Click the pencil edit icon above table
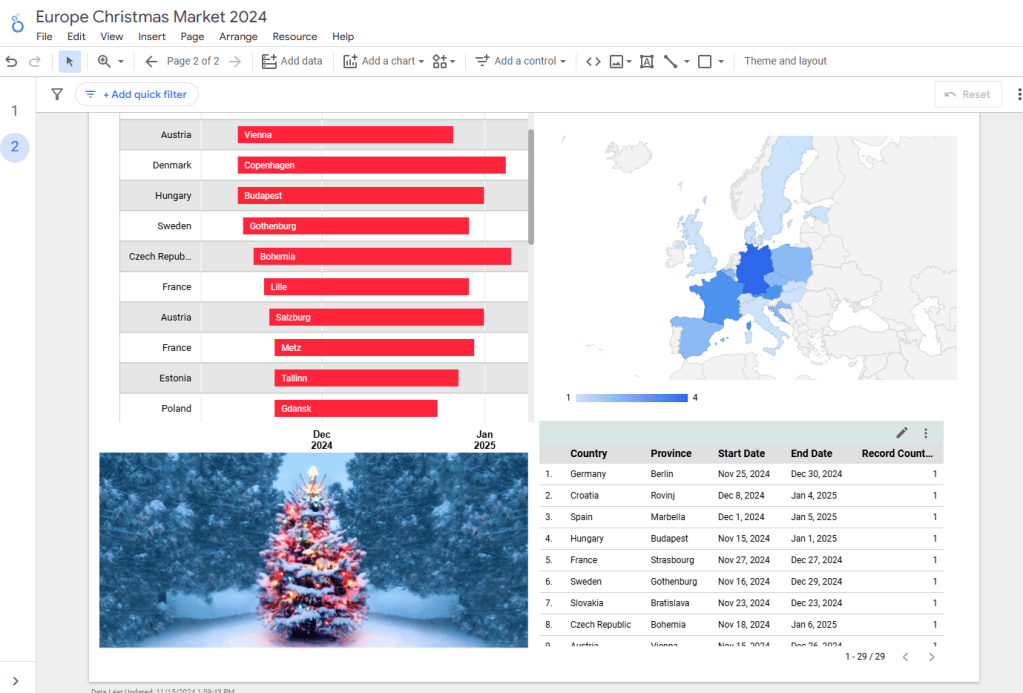 902,433
